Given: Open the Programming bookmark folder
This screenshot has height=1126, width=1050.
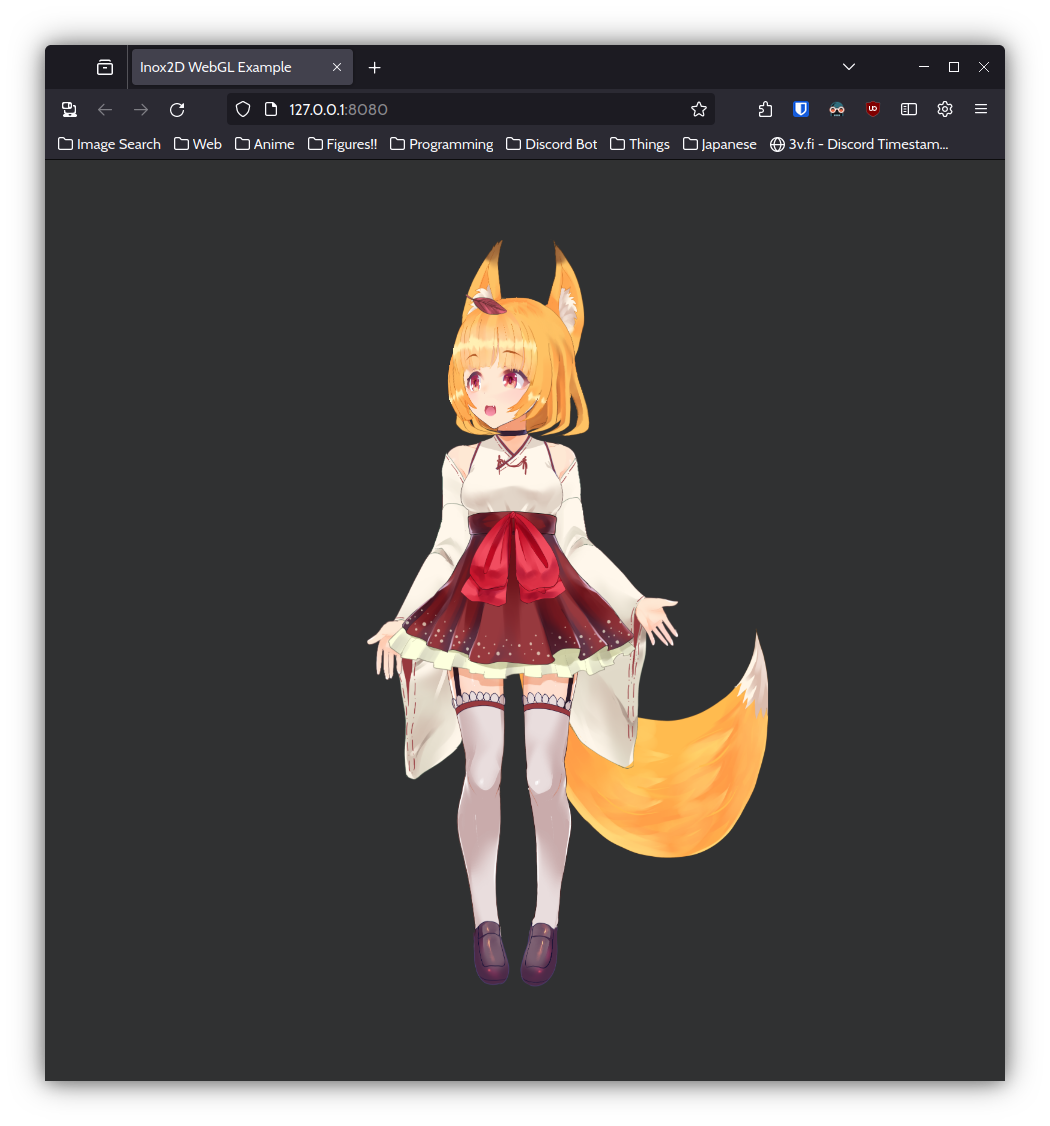Looking at the screenshot, I should (x=442, y=144).
